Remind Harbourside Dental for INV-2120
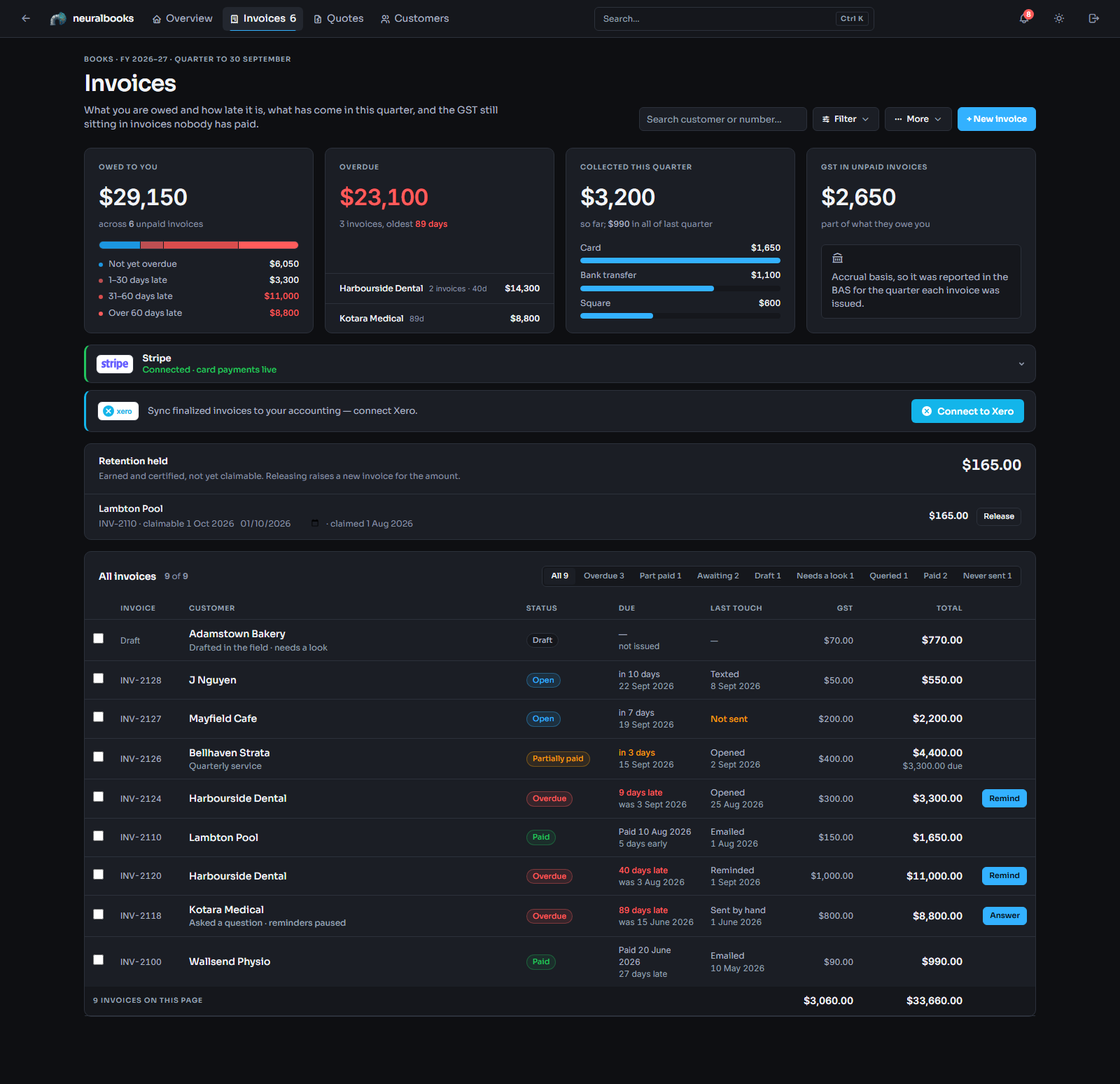 pyautogui.click(x=1004, y=876)
